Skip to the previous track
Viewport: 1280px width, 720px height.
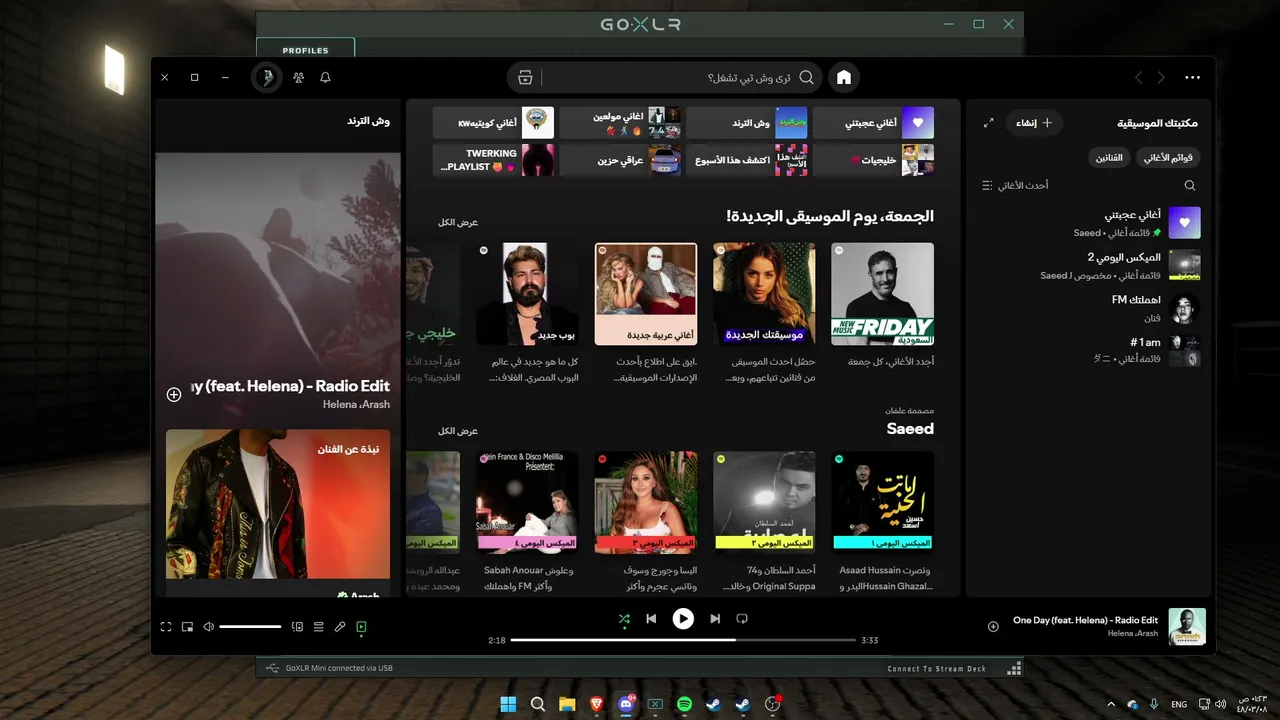(651, 619)
